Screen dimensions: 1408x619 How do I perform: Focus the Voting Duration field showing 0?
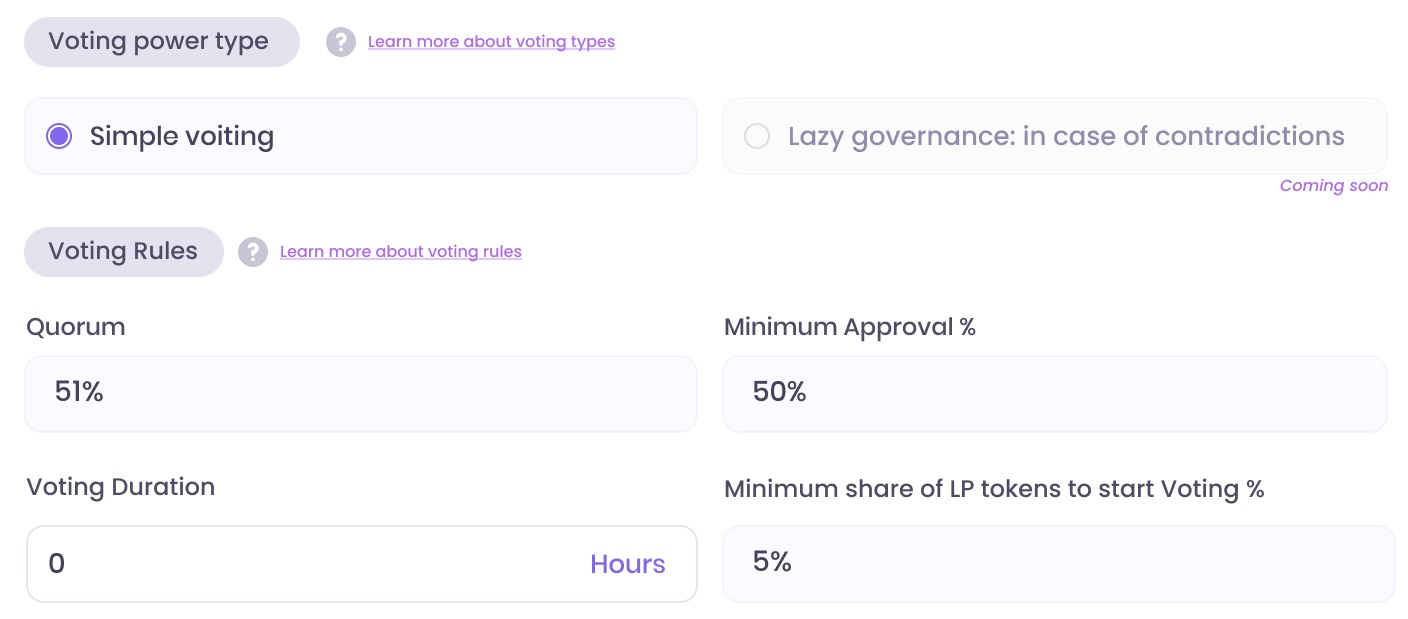click(300, 564)
